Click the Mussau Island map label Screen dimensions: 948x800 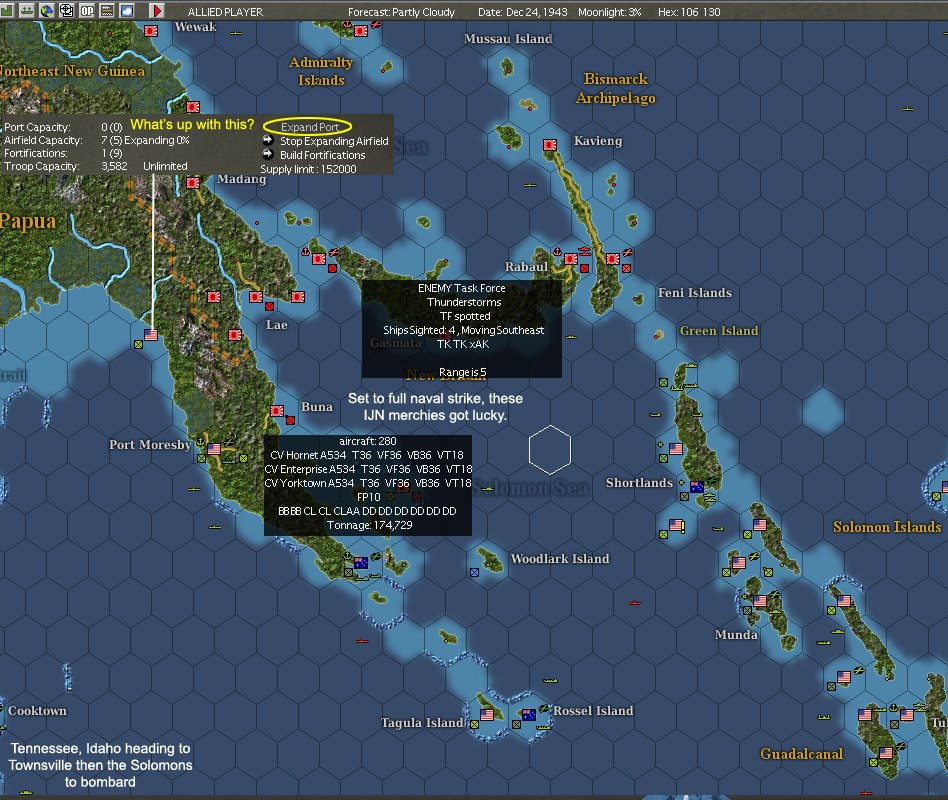[x=508, y=39]
